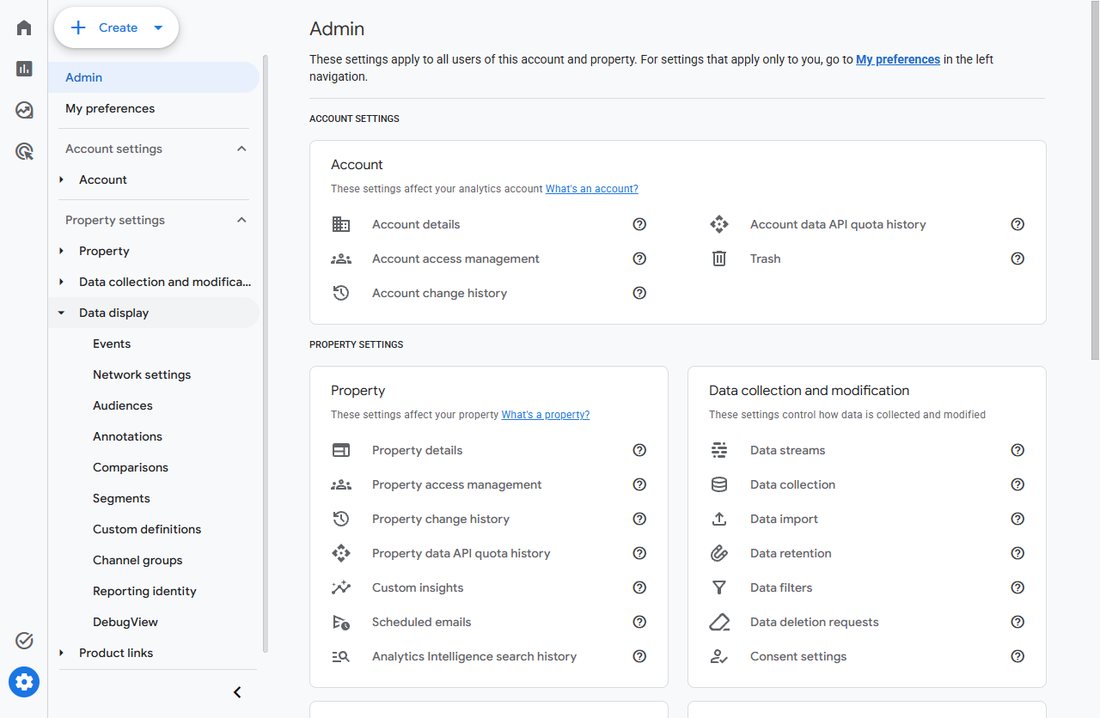
Task: Expand Data collection and modification arrow
Action: coord(62,281)
